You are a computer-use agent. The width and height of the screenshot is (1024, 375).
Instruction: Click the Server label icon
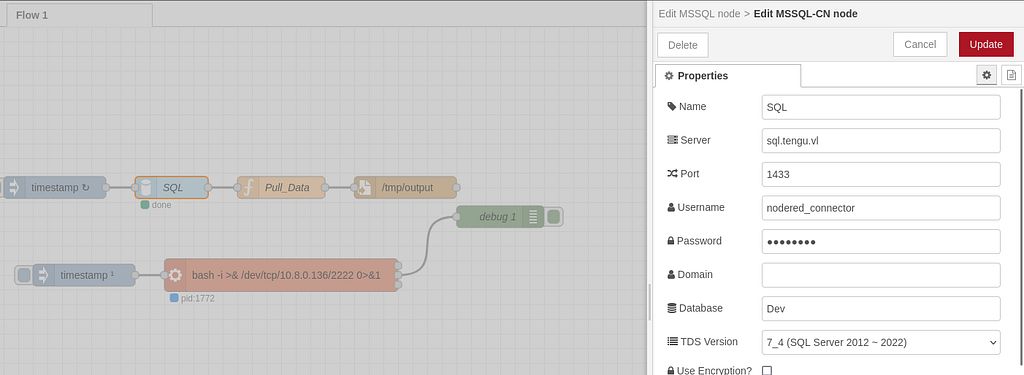click(672, 140)
